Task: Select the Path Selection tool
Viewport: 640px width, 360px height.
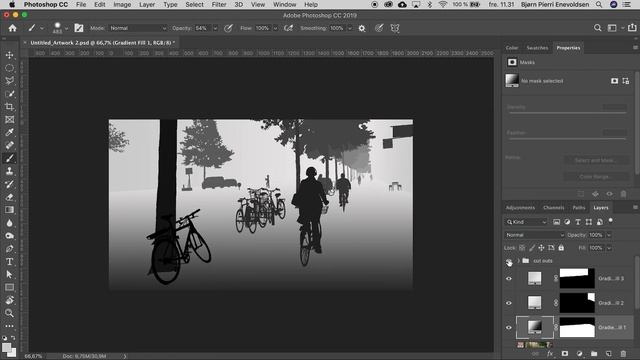Action: 9,274
